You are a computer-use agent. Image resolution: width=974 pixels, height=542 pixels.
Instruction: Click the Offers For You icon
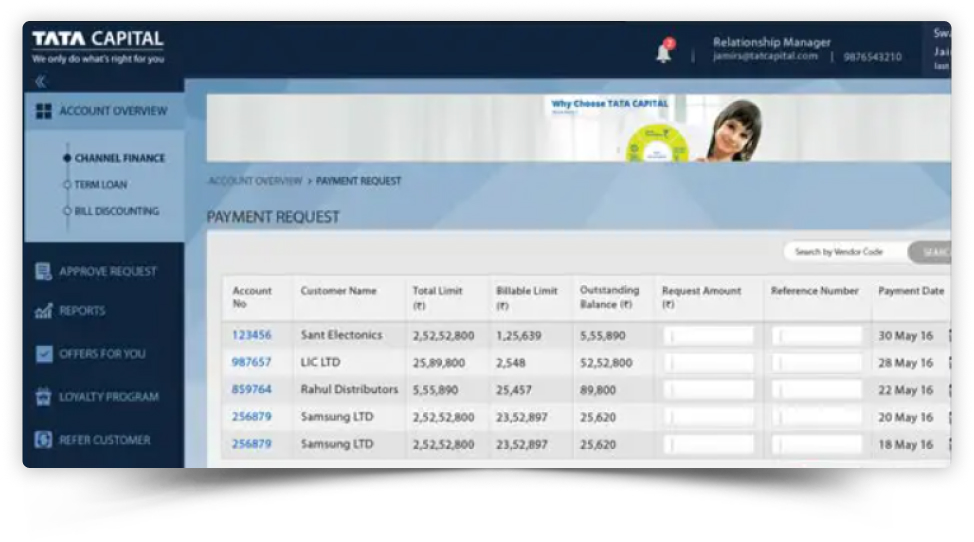43,354
